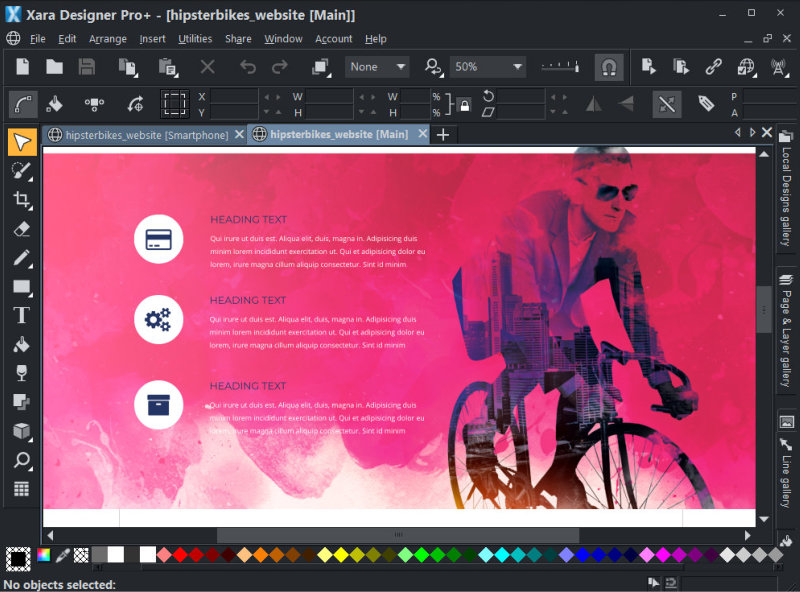Viewport: 800px width, 592px height.
Task: Activate the Zoom tool
Action: point(22,458)
